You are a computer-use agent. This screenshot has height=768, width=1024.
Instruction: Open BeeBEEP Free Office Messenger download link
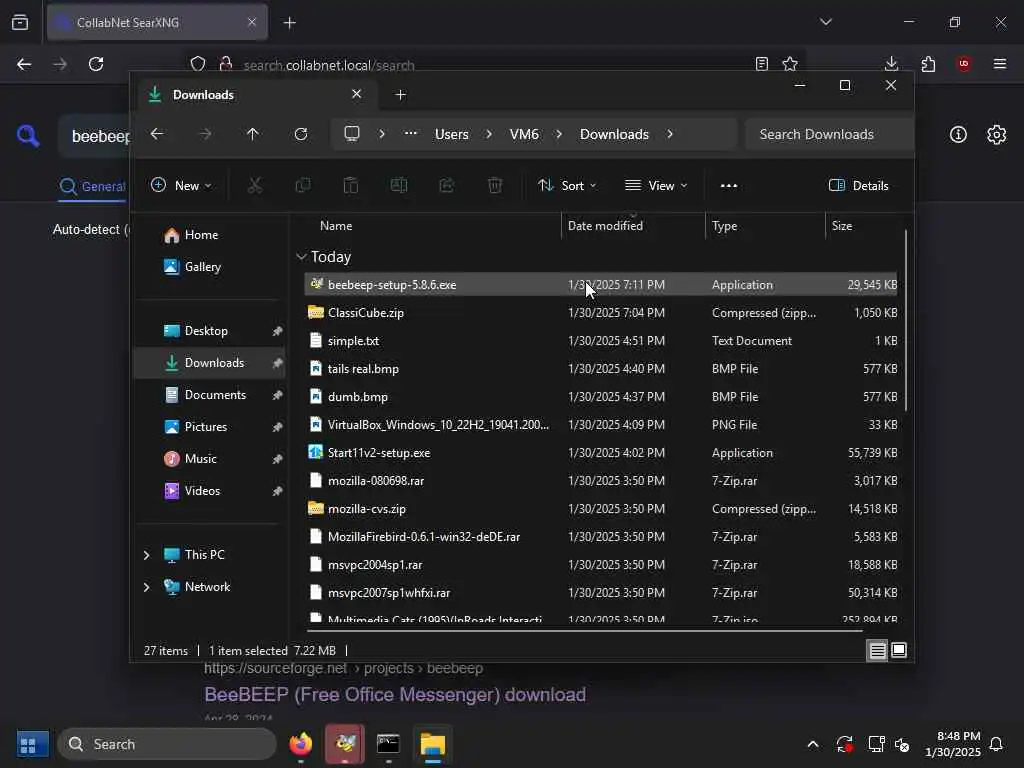pyautogui.click(x=395, y=695)
